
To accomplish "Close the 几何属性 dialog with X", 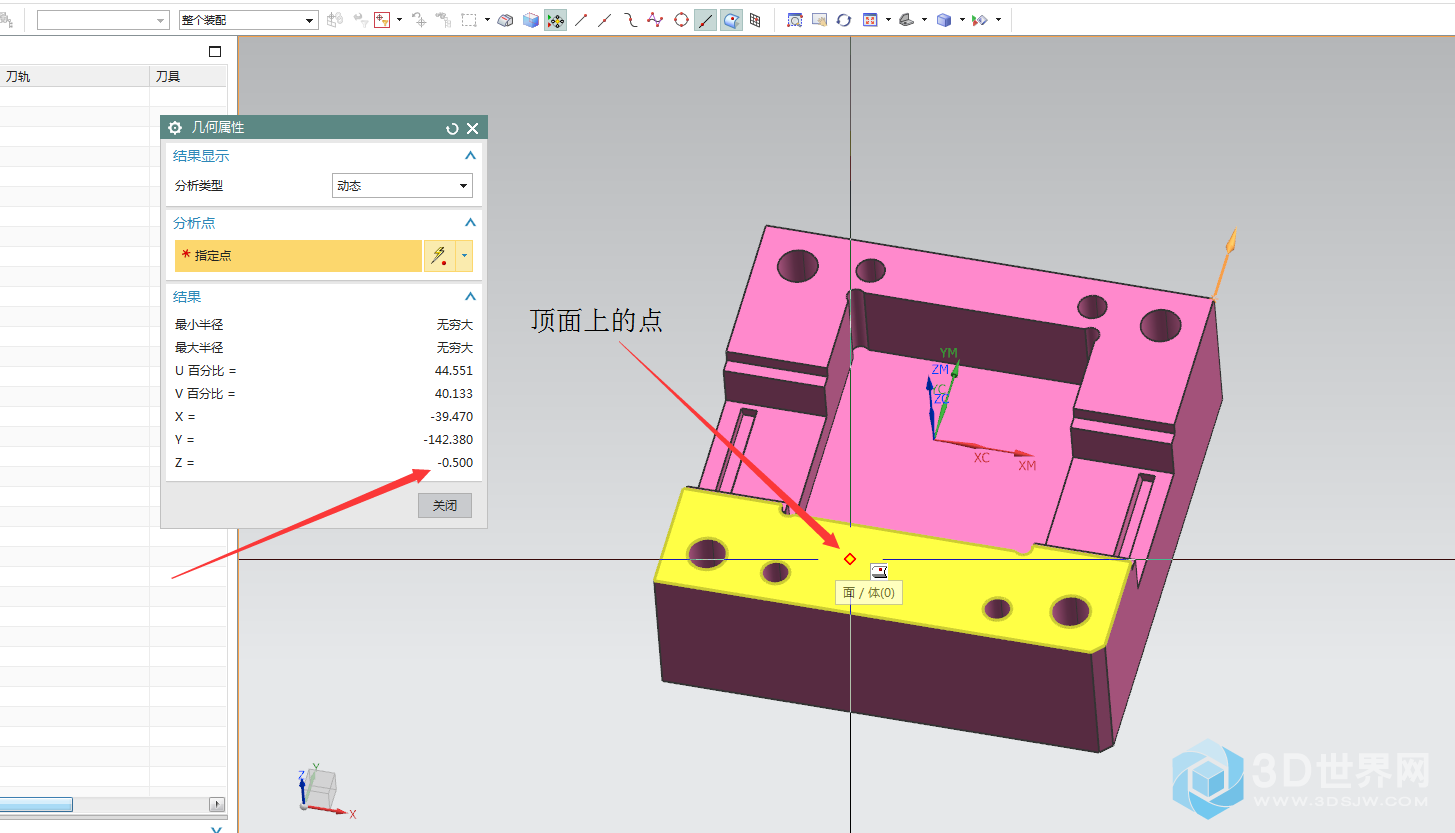I will click(473, 128).
